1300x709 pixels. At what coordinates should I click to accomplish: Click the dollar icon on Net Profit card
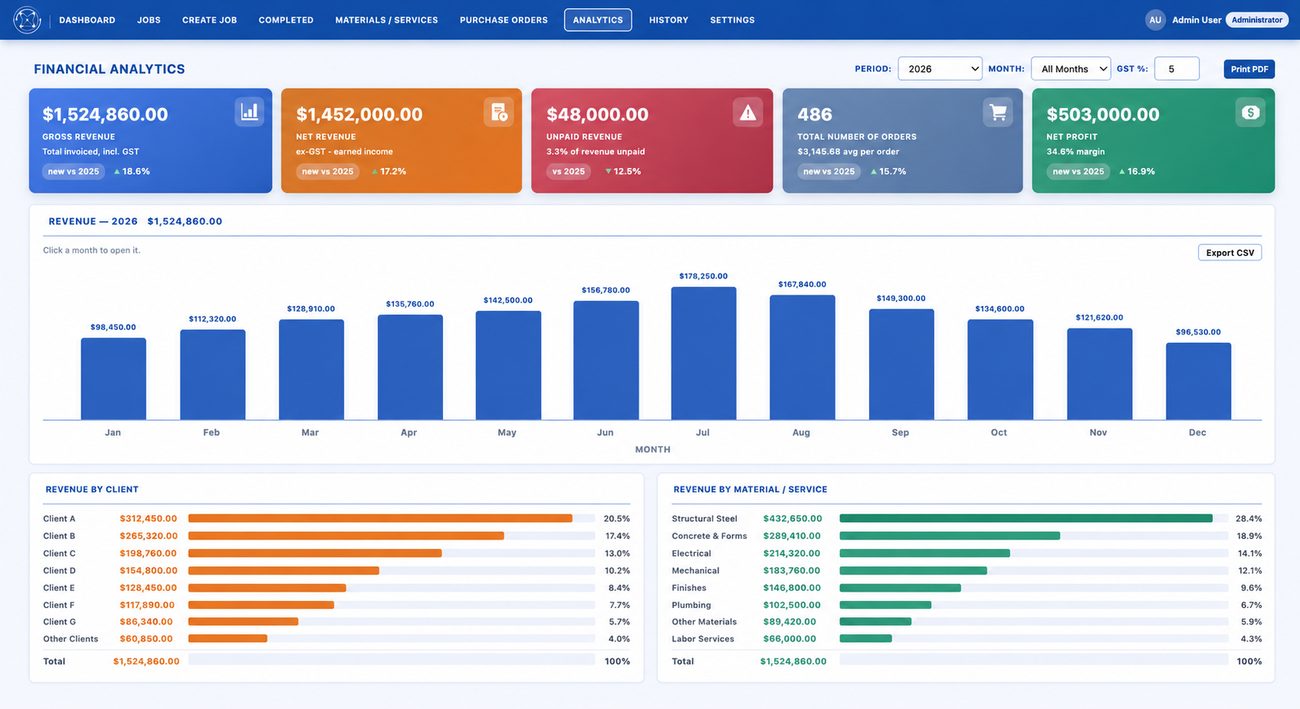(x=1250, y=112)
